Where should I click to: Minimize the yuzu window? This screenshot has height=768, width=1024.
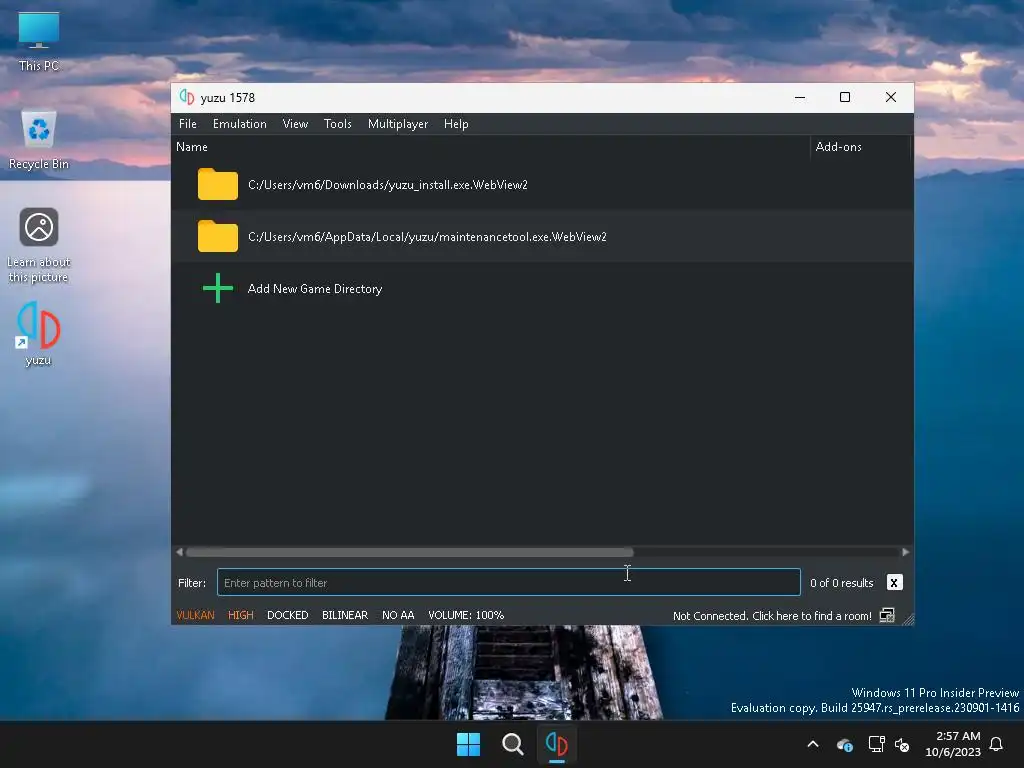[799, 97]
